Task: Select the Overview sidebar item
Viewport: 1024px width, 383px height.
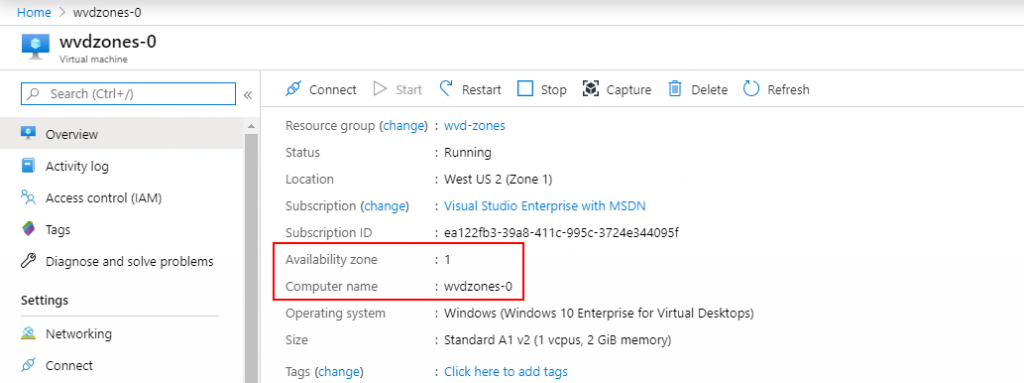Action: coord(122,134)
